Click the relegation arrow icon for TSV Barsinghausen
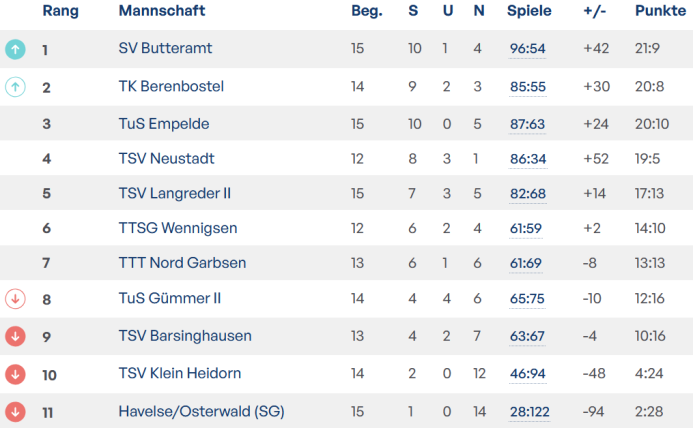693x428 pixels. (x=15, y=336)
